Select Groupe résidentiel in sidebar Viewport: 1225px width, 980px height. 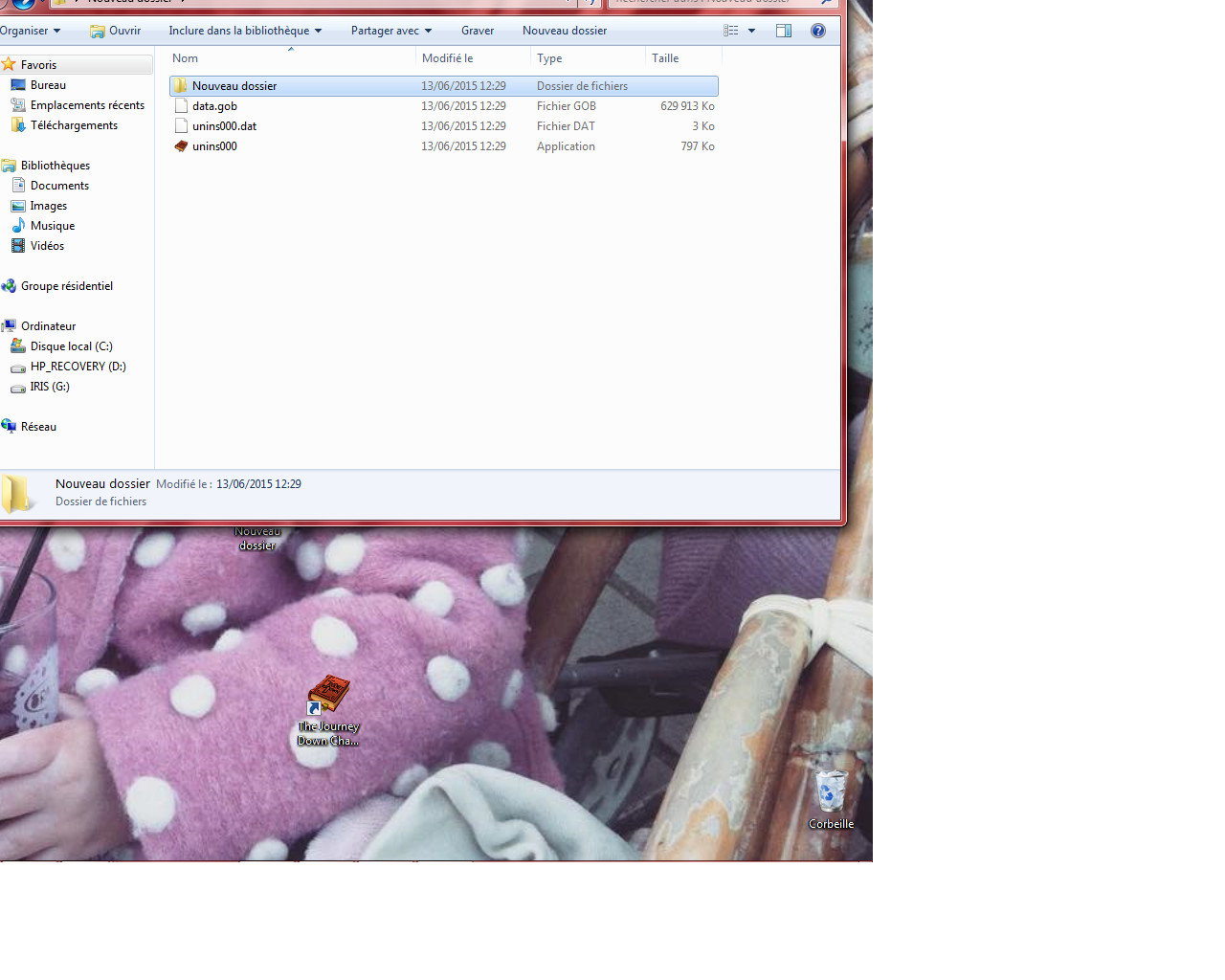point(67,286)
